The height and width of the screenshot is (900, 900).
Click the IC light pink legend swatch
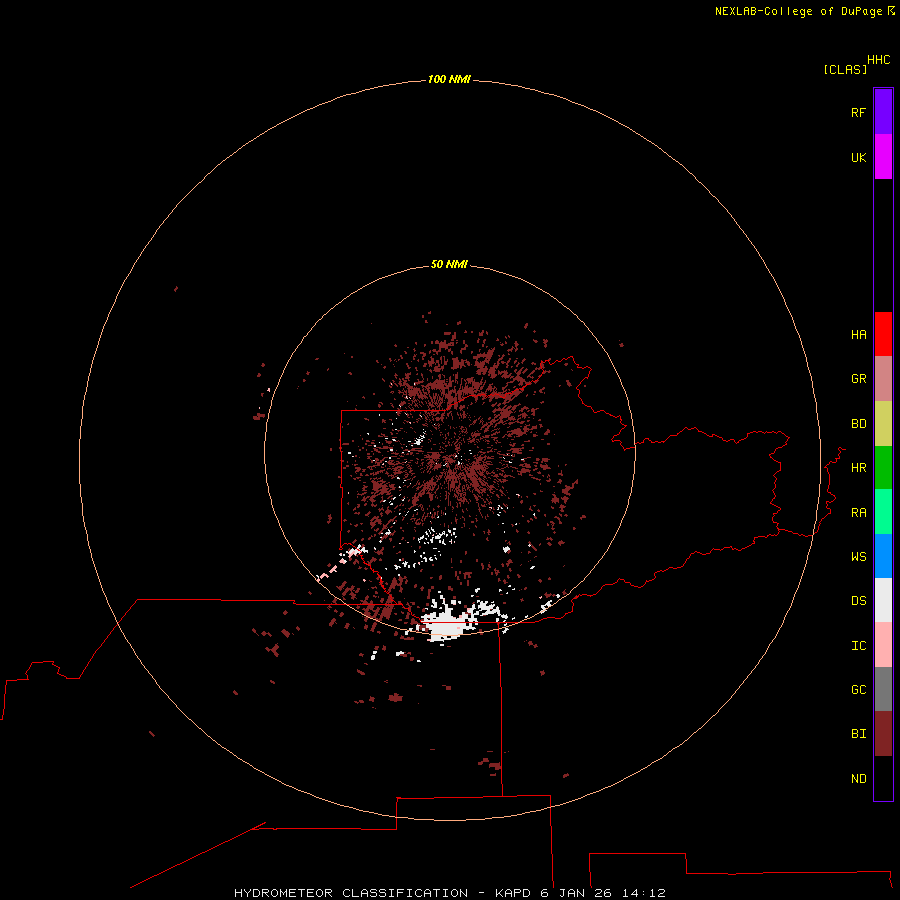[883, 645]
